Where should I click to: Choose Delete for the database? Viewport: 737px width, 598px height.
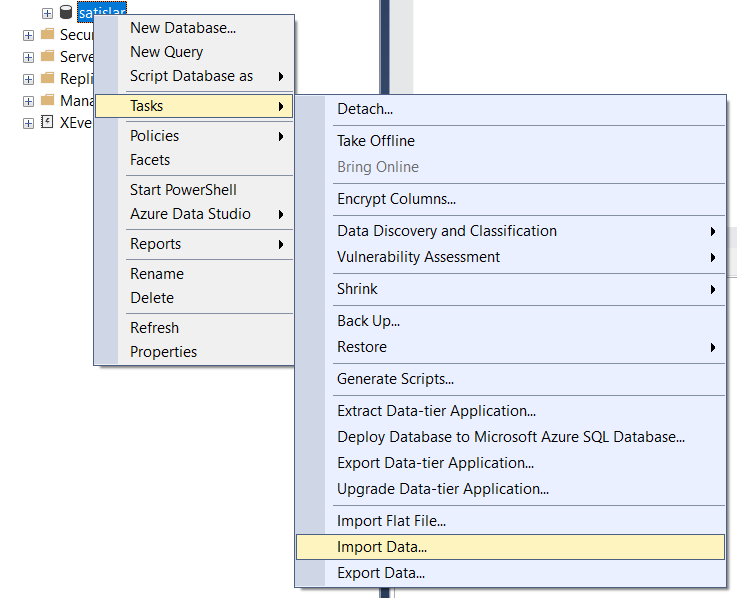click(x=194, y=298)
